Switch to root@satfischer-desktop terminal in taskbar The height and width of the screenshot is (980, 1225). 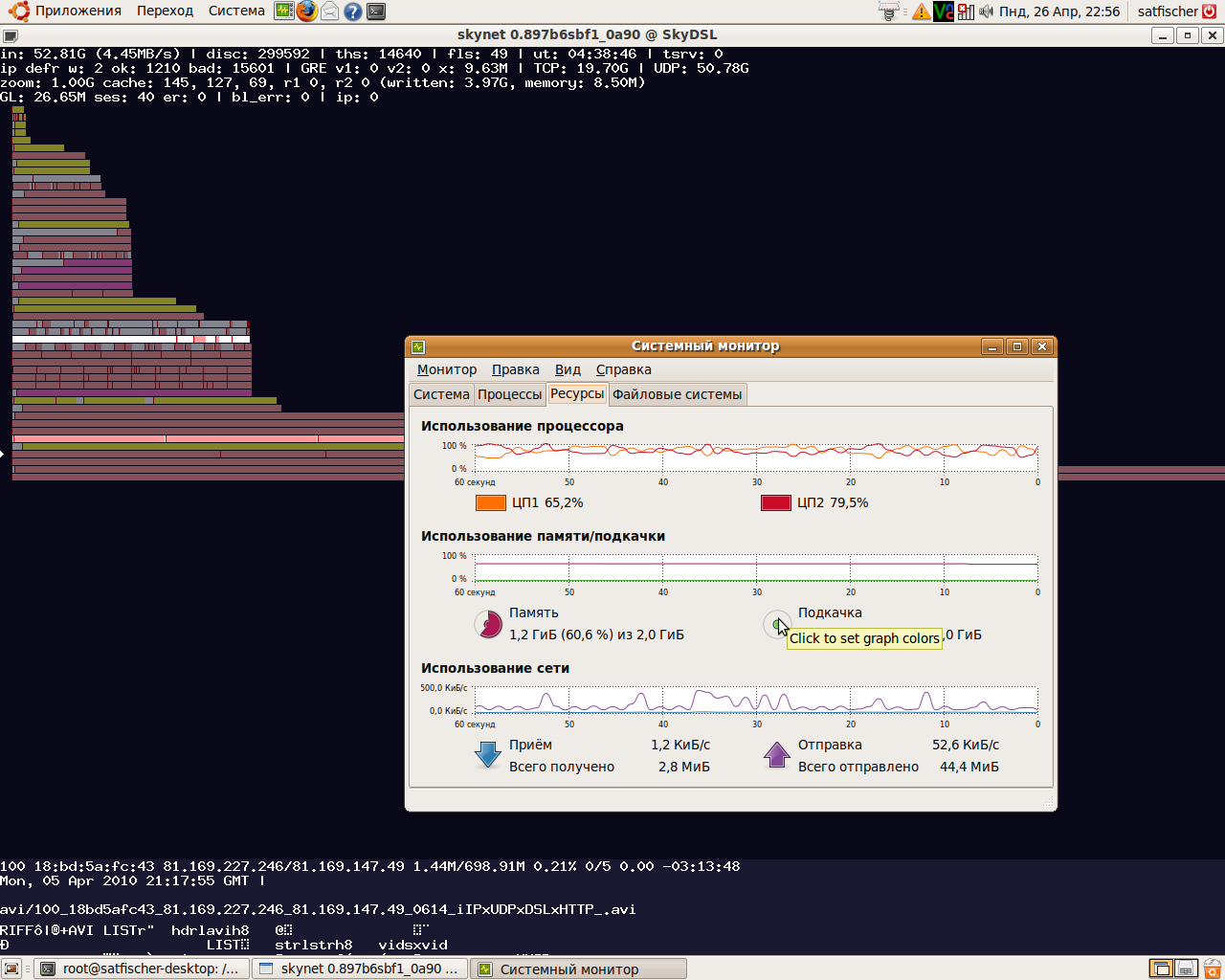click(142, 969)
